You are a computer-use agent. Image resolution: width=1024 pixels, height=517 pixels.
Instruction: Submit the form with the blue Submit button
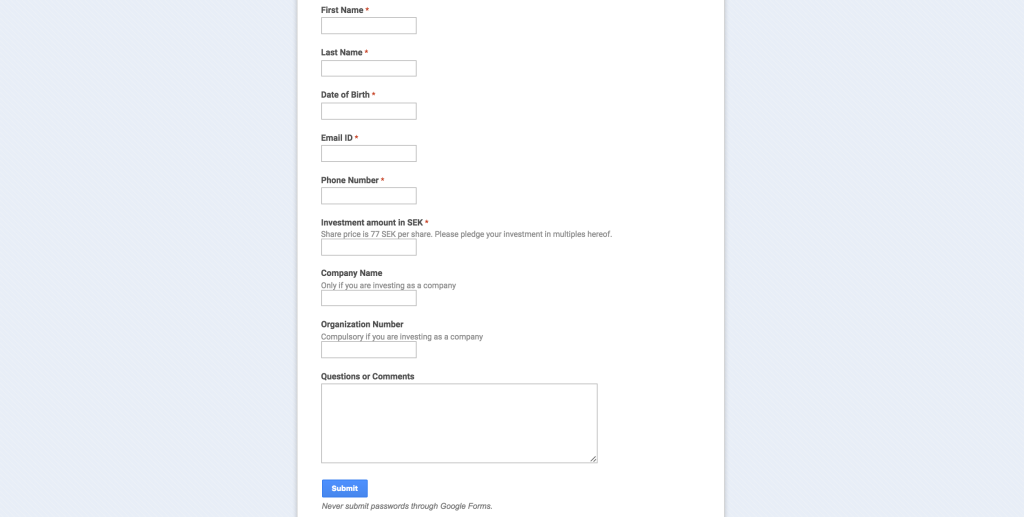click(x=345, y=488)
